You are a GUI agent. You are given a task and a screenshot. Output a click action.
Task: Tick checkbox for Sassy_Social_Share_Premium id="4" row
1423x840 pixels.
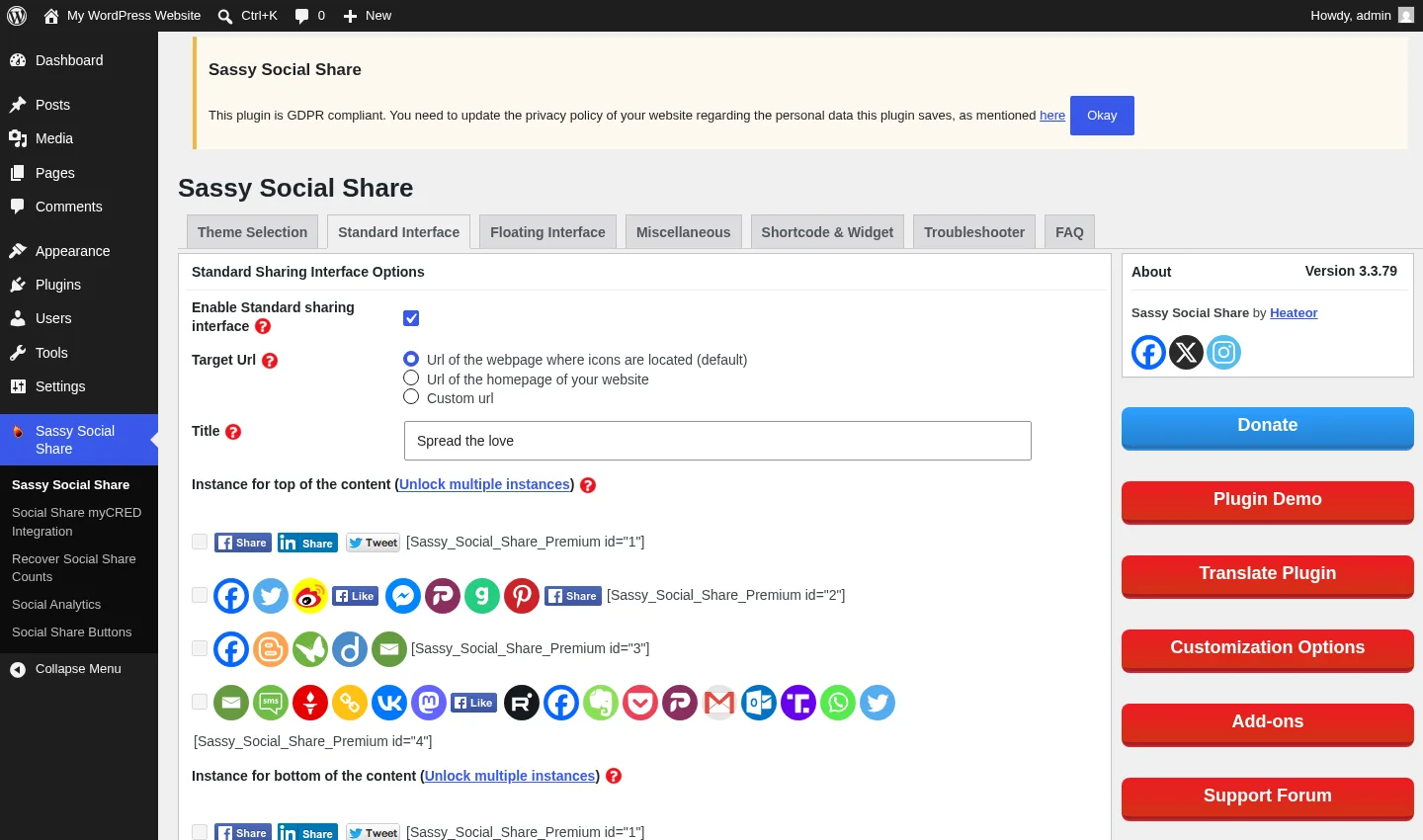coord(200,702)
